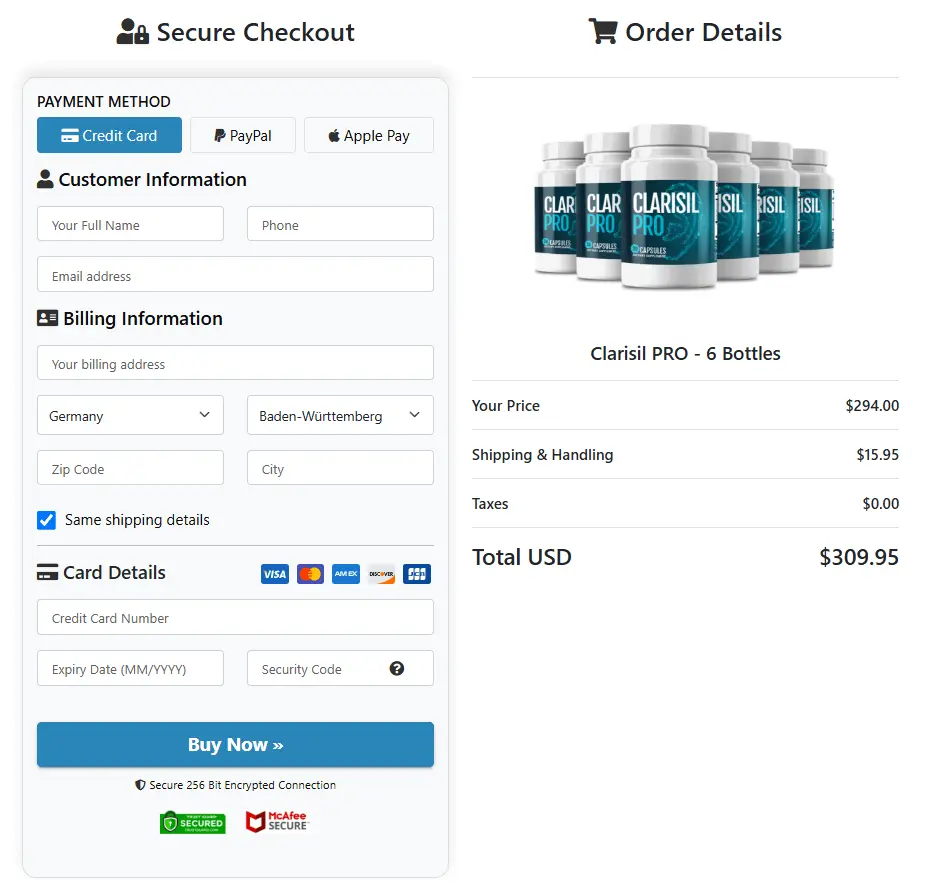Focus the Your Full Name field
Viewport: 932px width, 892px height.
click(130, 224)
